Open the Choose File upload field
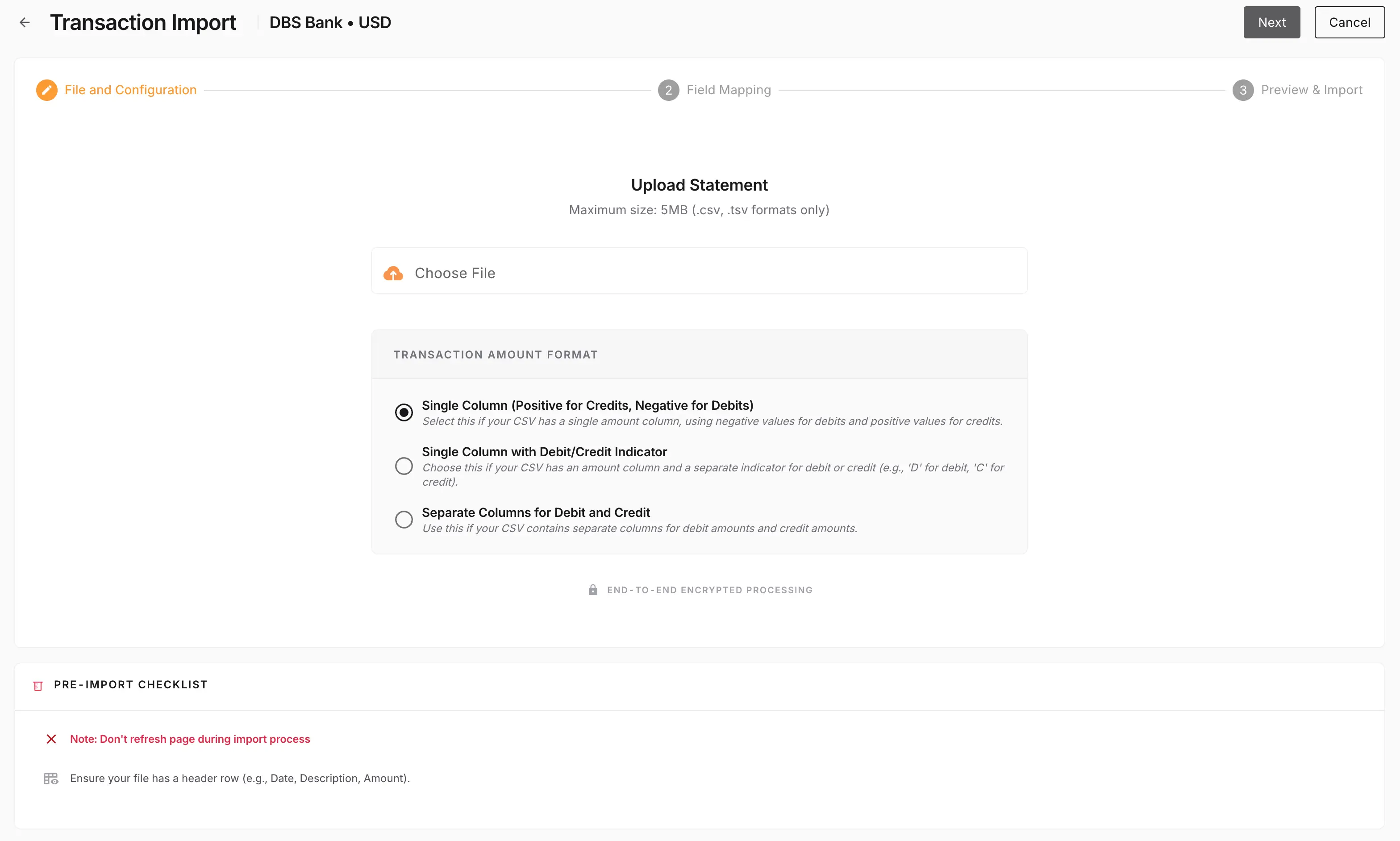 coord(699,271)
